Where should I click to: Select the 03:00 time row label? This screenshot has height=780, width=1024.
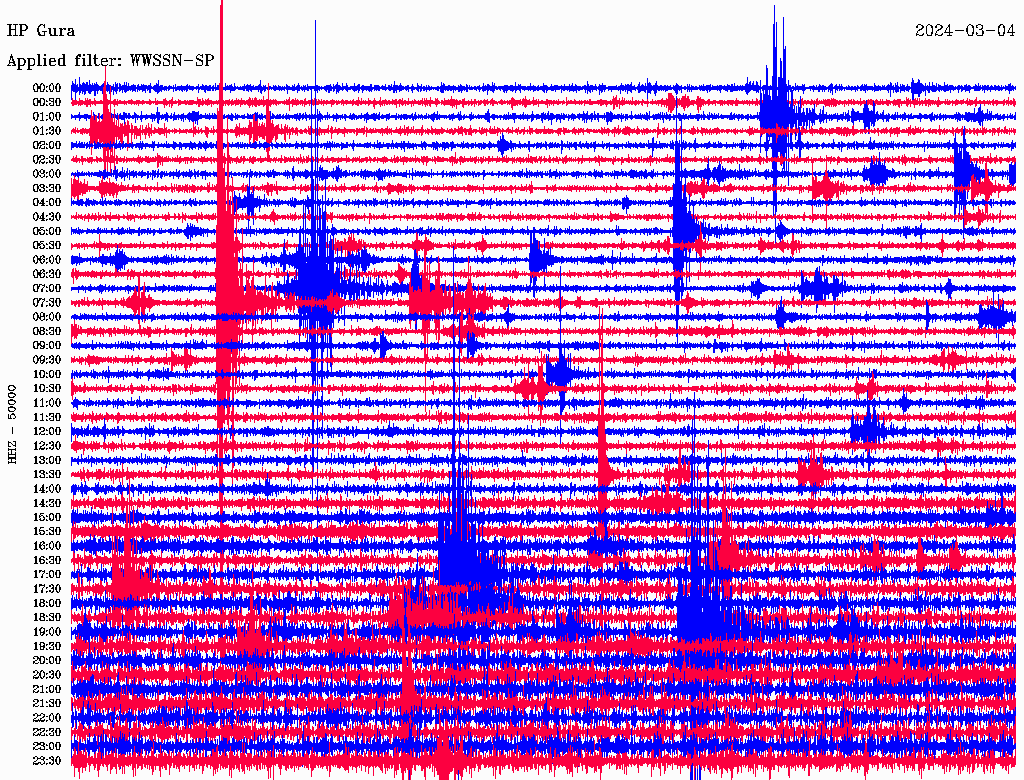[46, 174]
